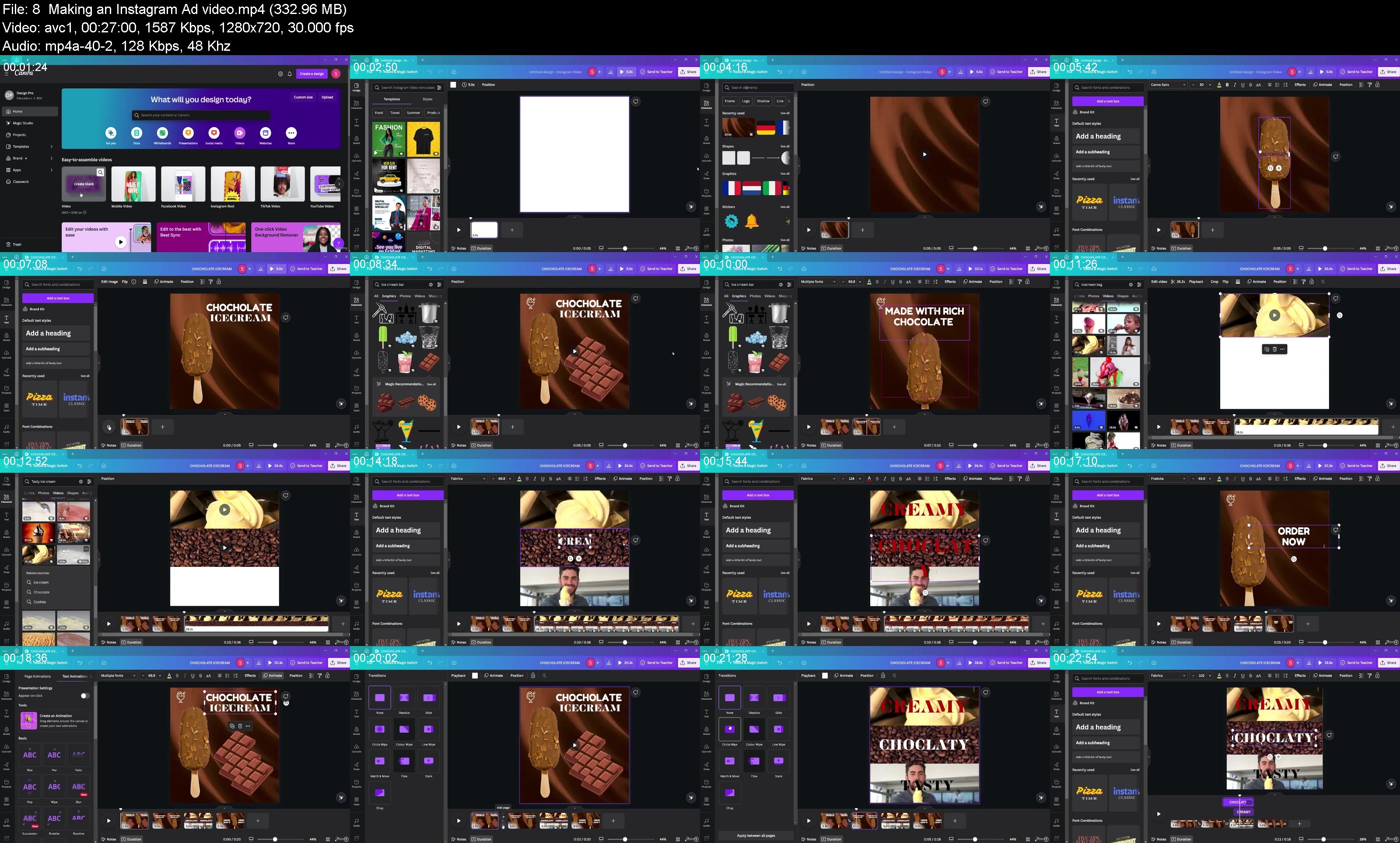1400x843 pixels.
Task: Open Fabrica font dropdown in the 00:14:18 frame
Action: [x=469, y=479]
